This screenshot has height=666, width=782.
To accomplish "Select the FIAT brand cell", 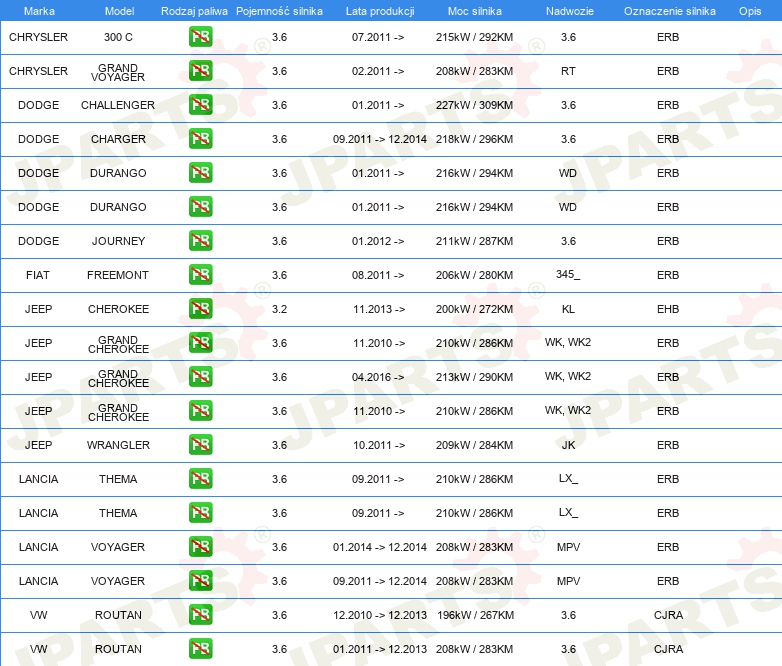I will tap(38, 275).
